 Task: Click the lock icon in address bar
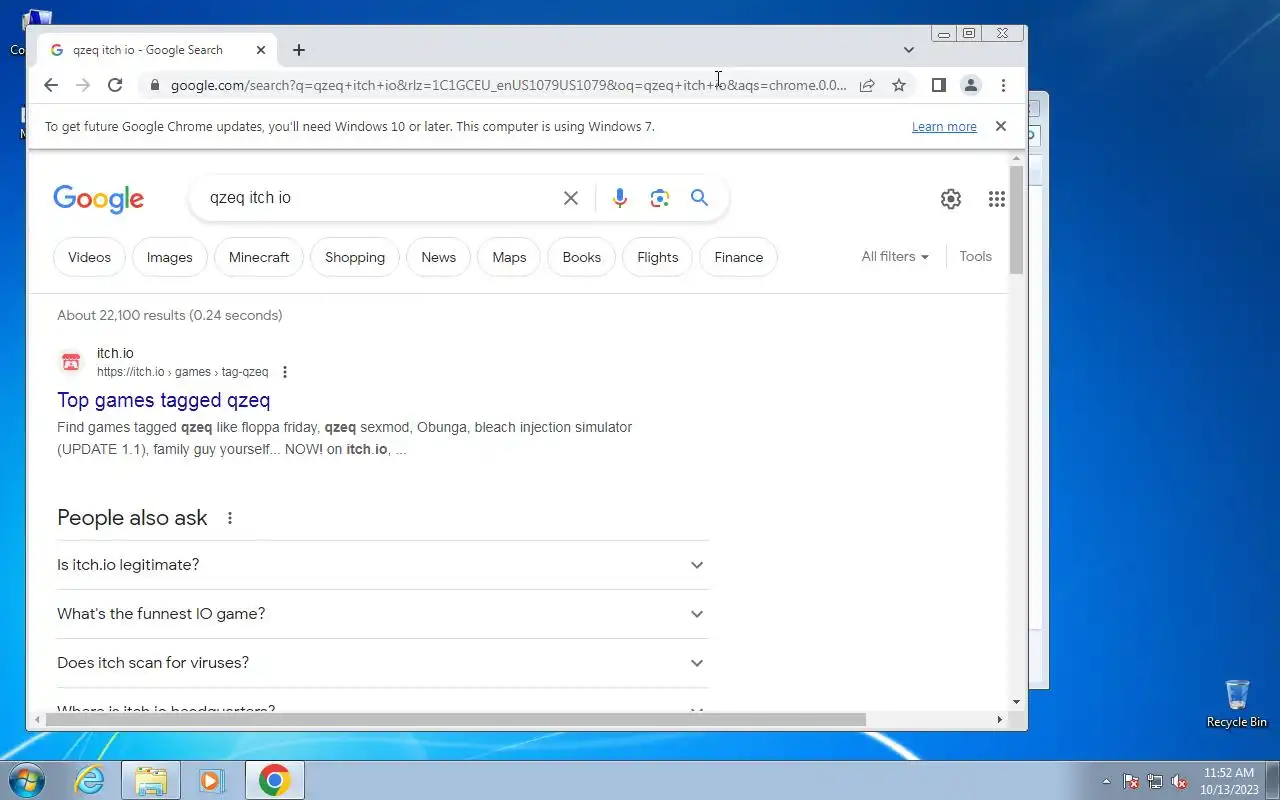(154, 86)
